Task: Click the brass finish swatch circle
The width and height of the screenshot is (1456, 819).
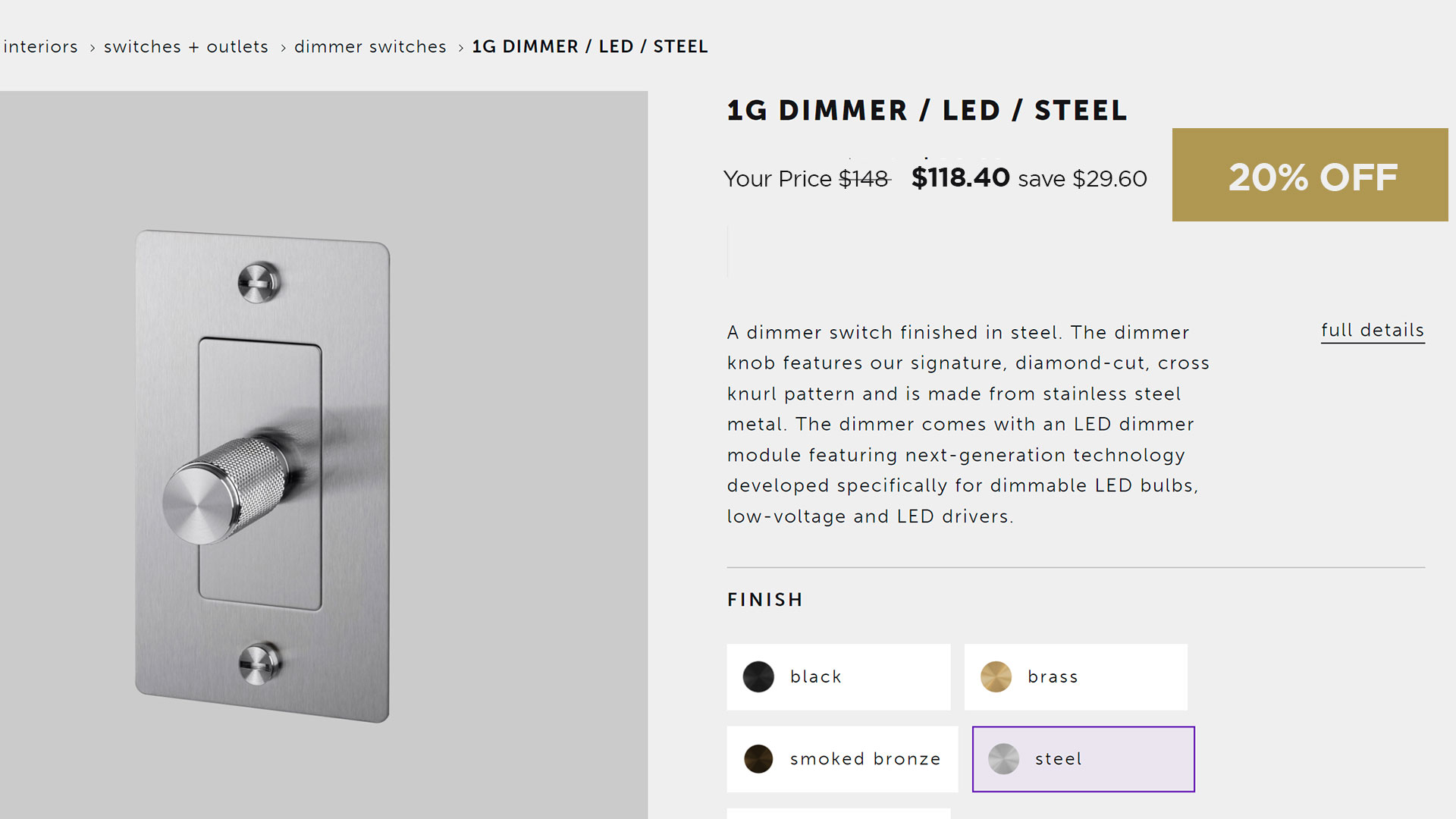Action: tap(996, 676)
